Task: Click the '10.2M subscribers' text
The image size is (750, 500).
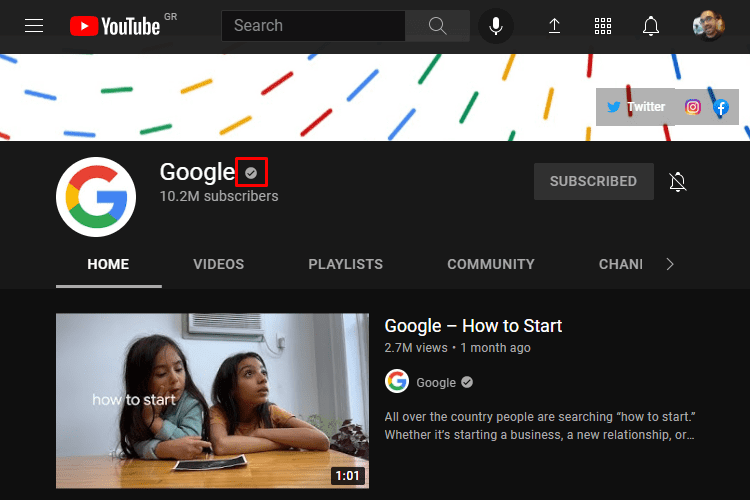Action: tap(219, 196)
